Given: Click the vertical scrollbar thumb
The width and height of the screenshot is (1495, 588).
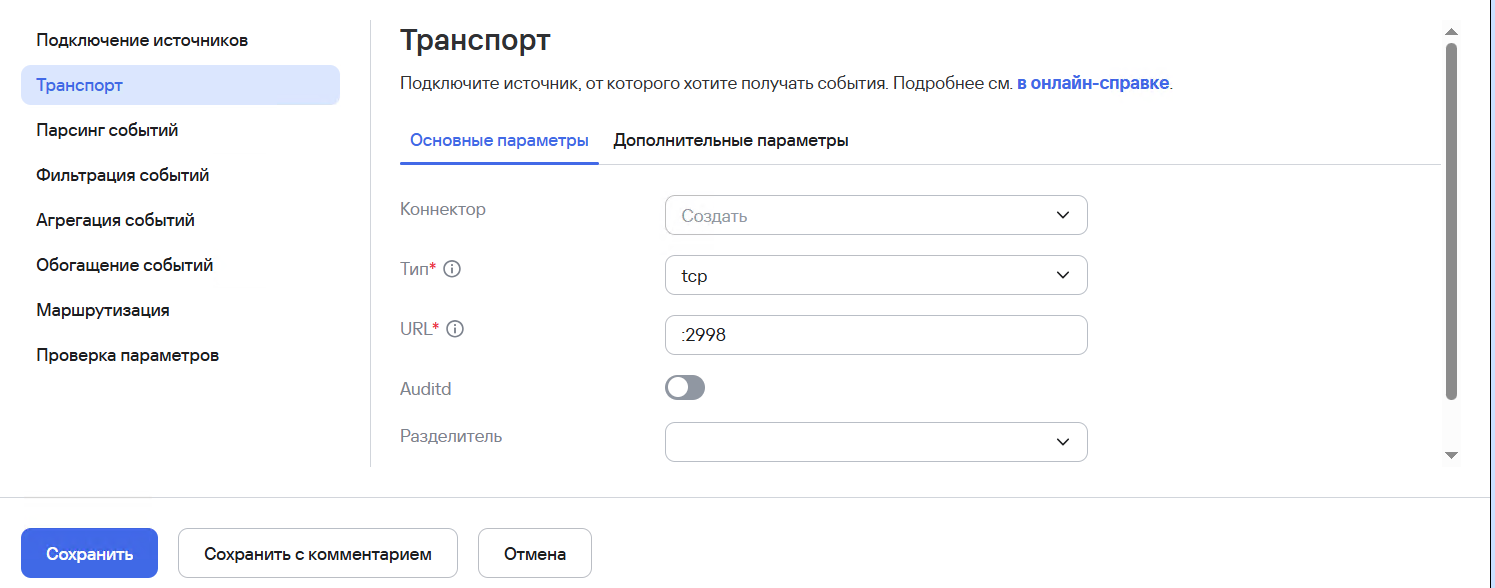Looking at the screenshot, I should click(1452, 221).
